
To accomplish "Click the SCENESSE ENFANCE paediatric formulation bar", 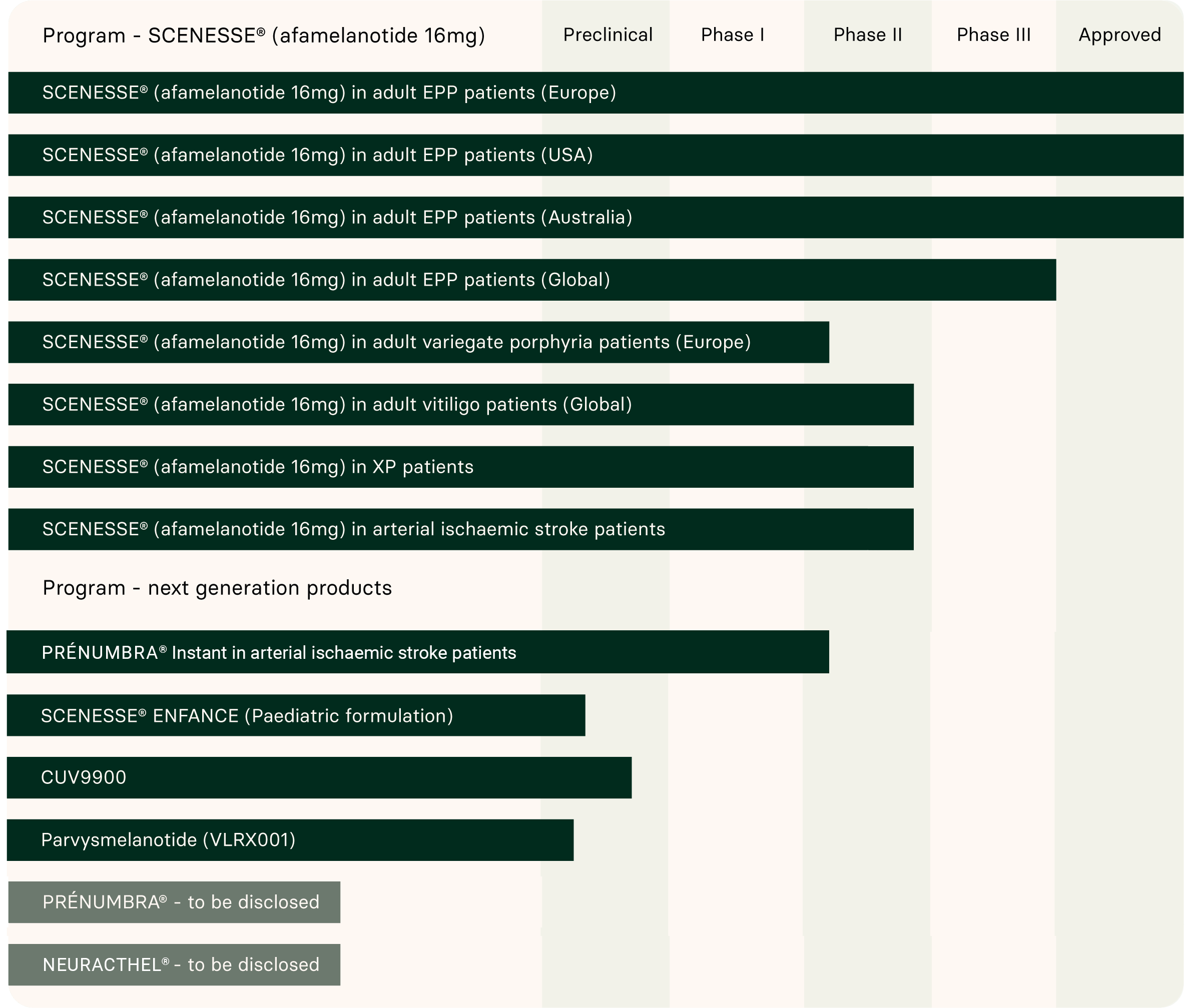I will point(296,715).
